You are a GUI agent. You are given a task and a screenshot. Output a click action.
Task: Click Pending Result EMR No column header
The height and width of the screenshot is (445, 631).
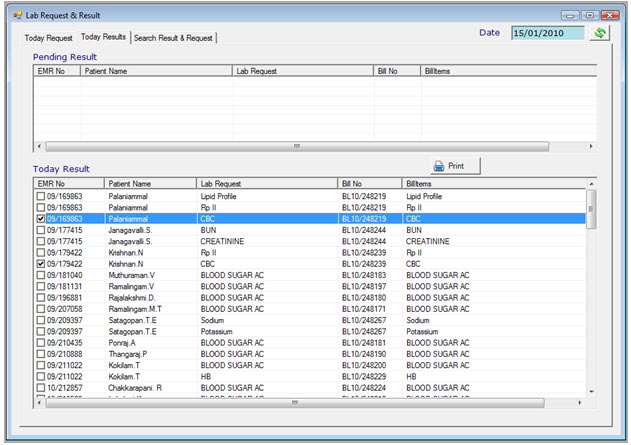click(x=57, y=71)
